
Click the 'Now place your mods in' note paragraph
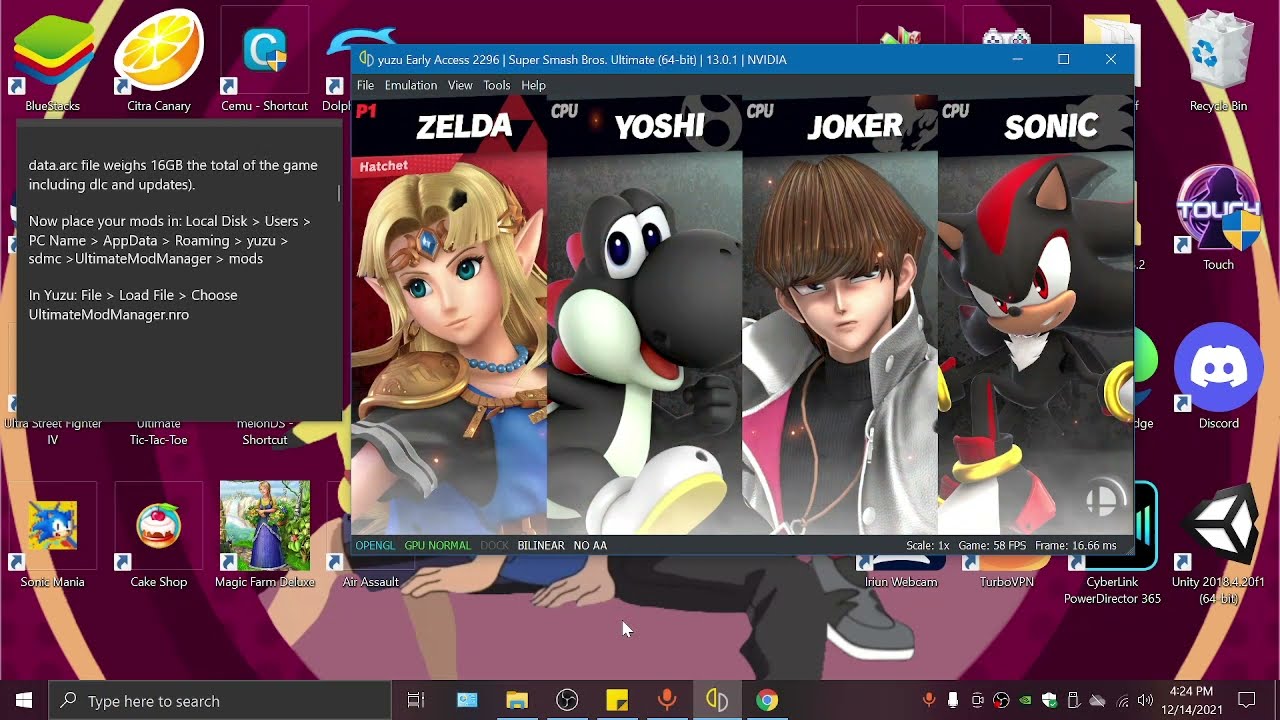pos(170,240)
